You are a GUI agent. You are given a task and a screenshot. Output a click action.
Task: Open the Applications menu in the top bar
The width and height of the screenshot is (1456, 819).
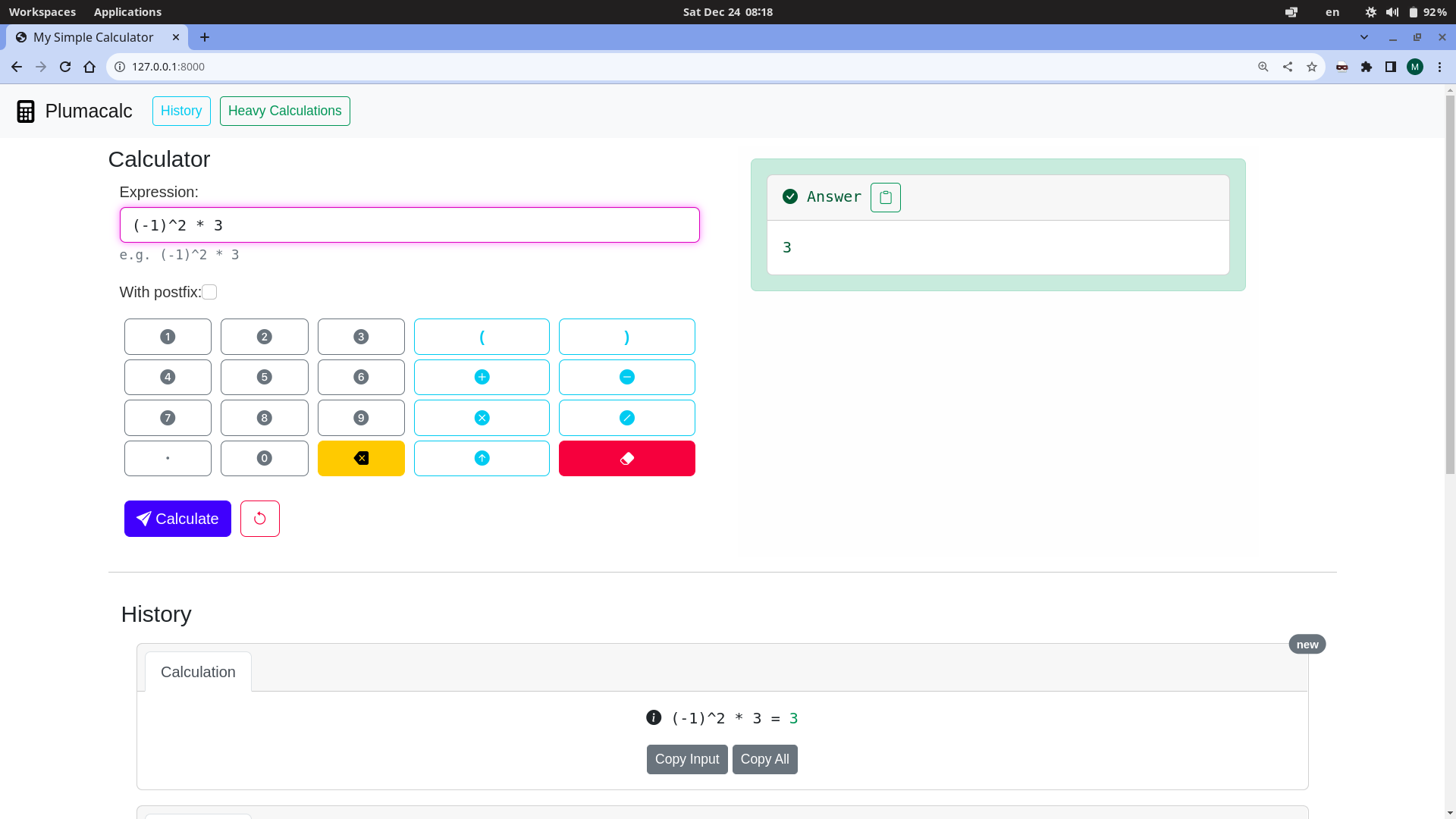coord(127,12)
